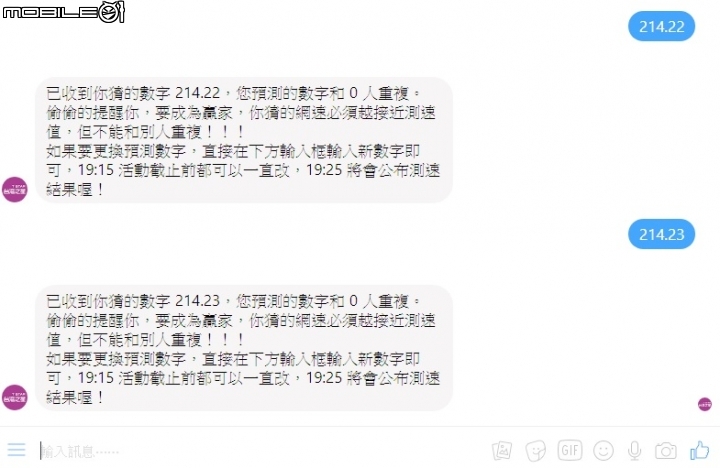
Task: Click 19:15 time in the second bot reply
Action: point(96,378)
